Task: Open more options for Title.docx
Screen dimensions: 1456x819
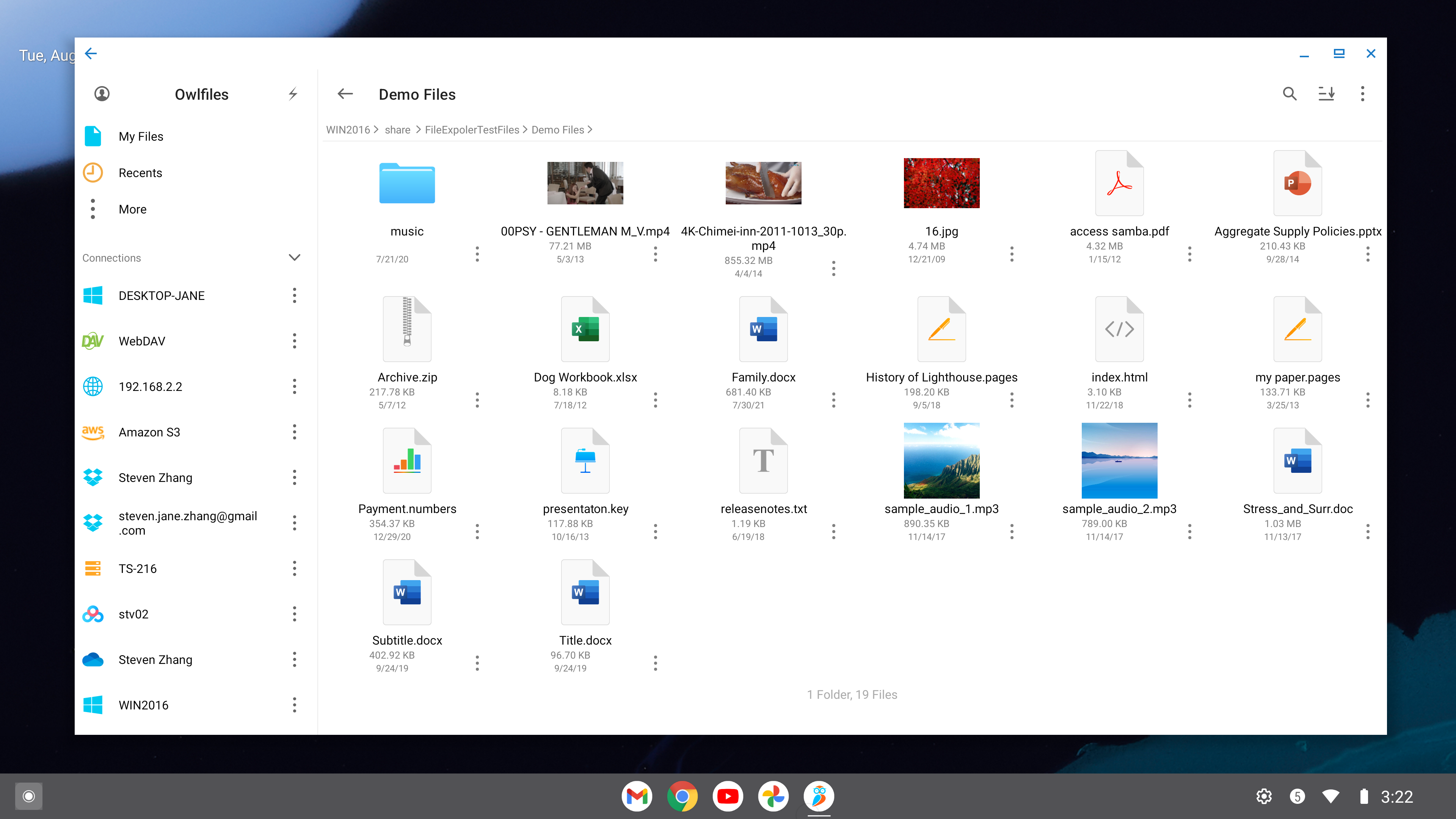Action: point(655,663)
